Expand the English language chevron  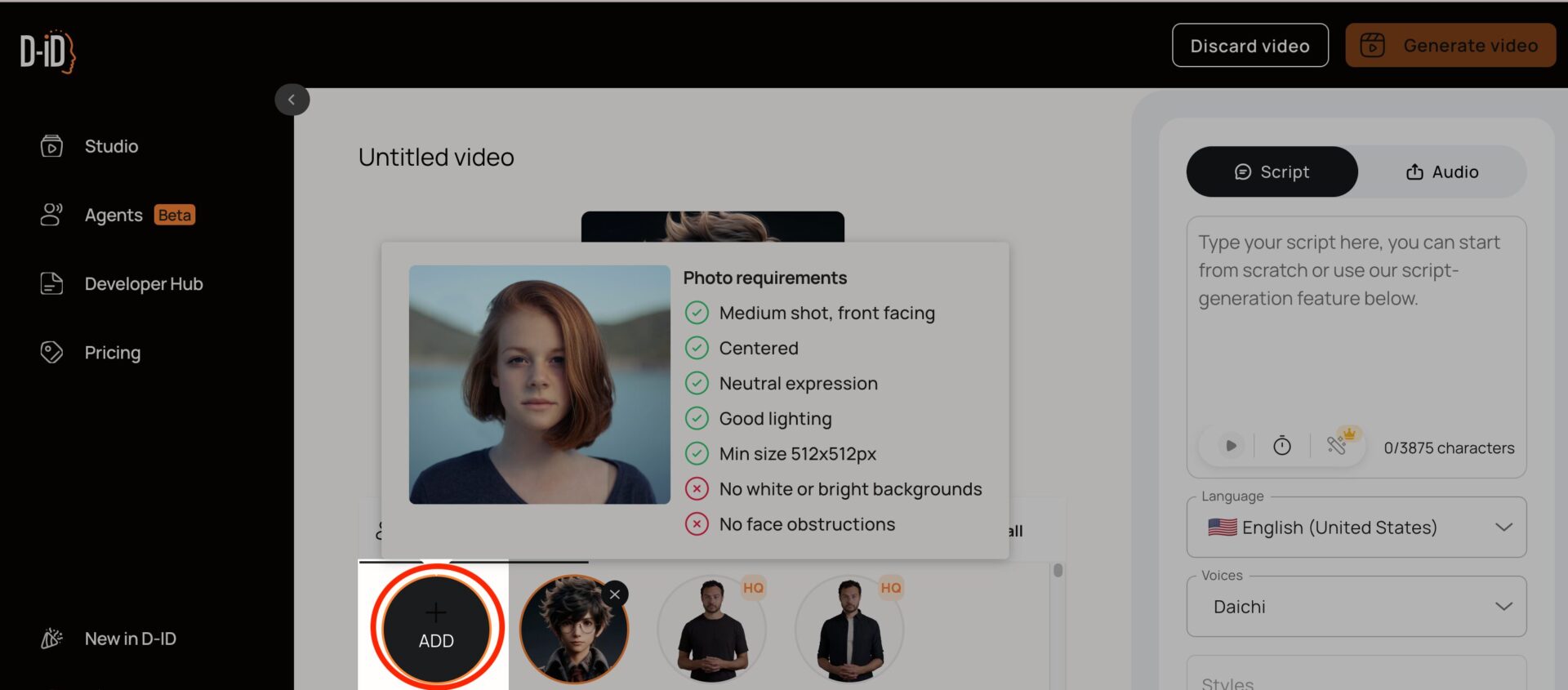point(1503,528)
